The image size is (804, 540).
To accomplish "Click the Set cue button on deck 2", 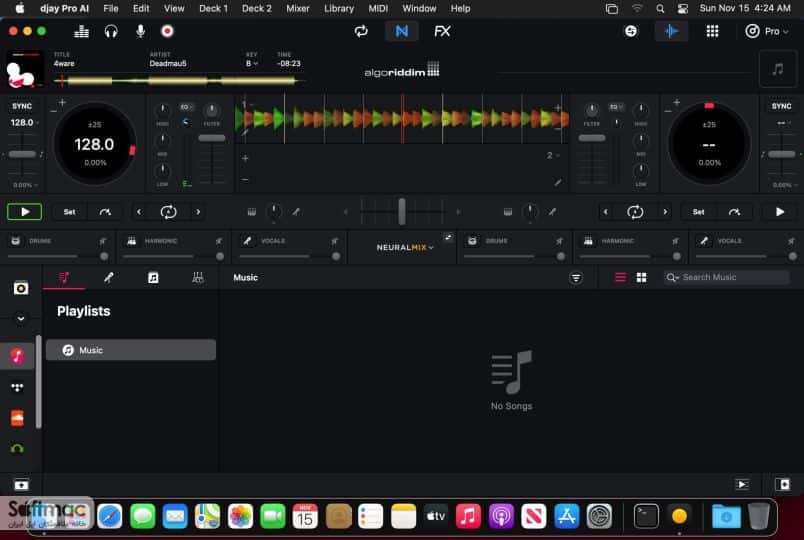I will [x=698, y=212].
